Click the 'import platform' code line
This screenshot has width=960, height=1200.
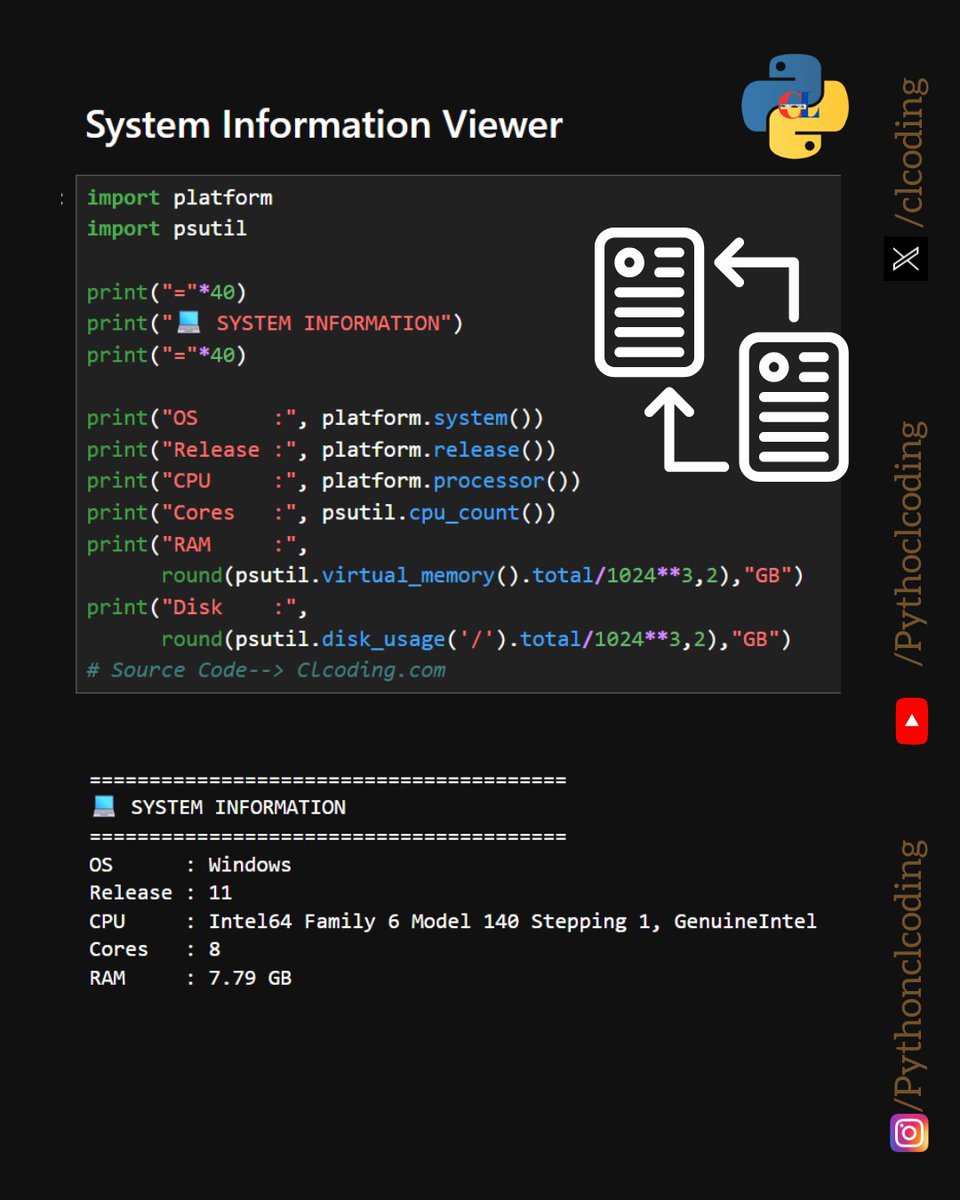tap(180, 197)
